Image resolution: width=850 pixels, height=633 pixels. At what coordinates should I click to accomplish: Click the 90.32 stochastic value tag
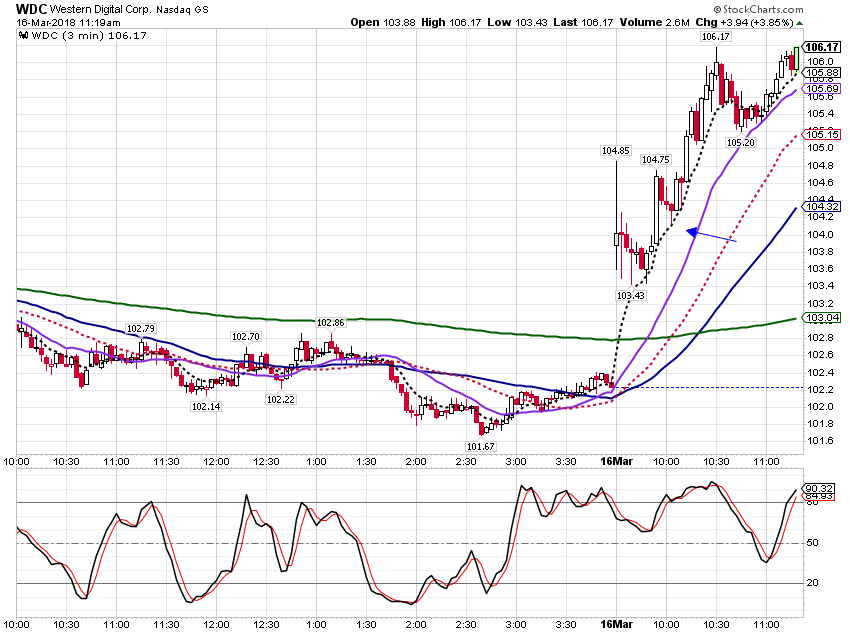(819, 488)
